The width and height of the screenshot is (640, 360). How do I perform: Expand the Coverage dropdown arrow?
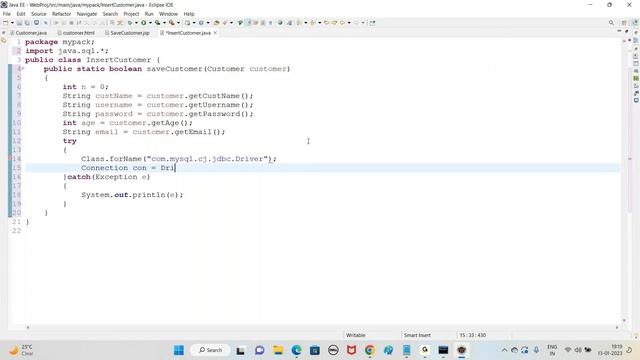164,23
